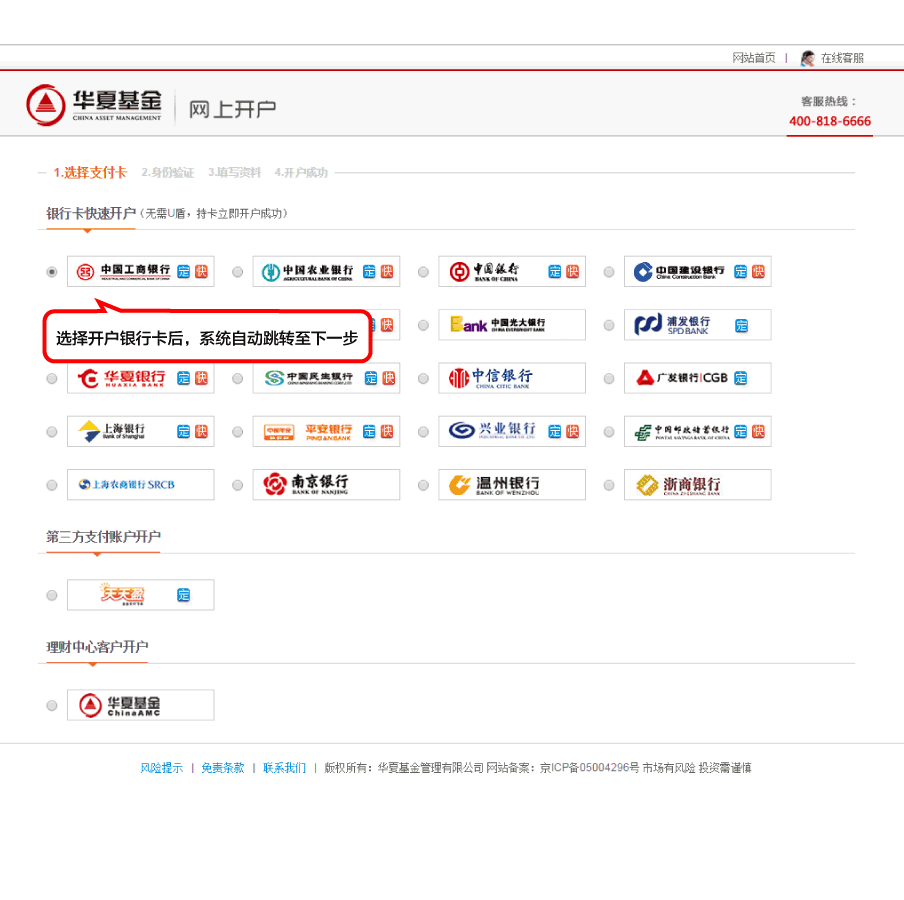Click the blue 定 badge on 中国工商银行
904x900 pixels.
(x=183, y=272)
